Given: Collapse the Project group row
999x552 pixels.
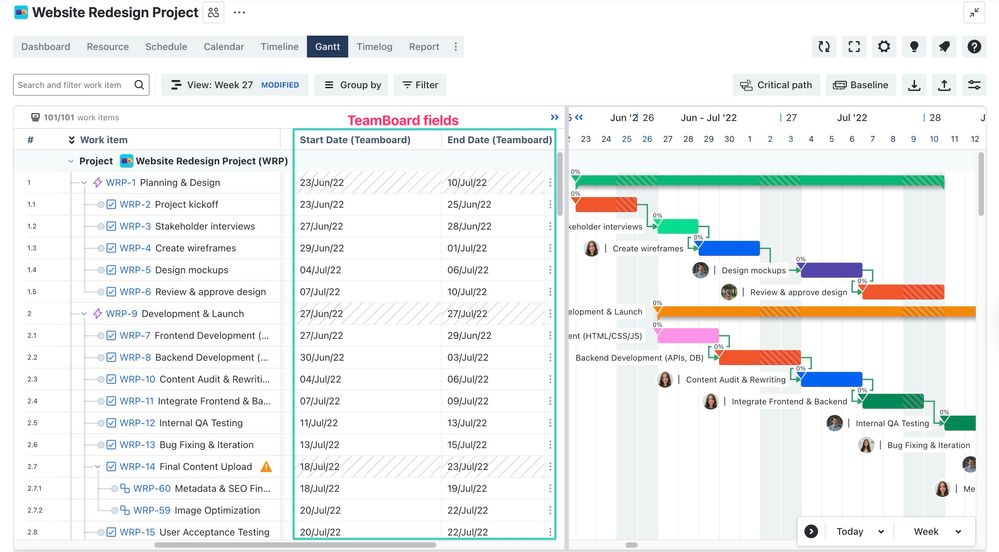Looking at the screenshot, I should 71,161.
